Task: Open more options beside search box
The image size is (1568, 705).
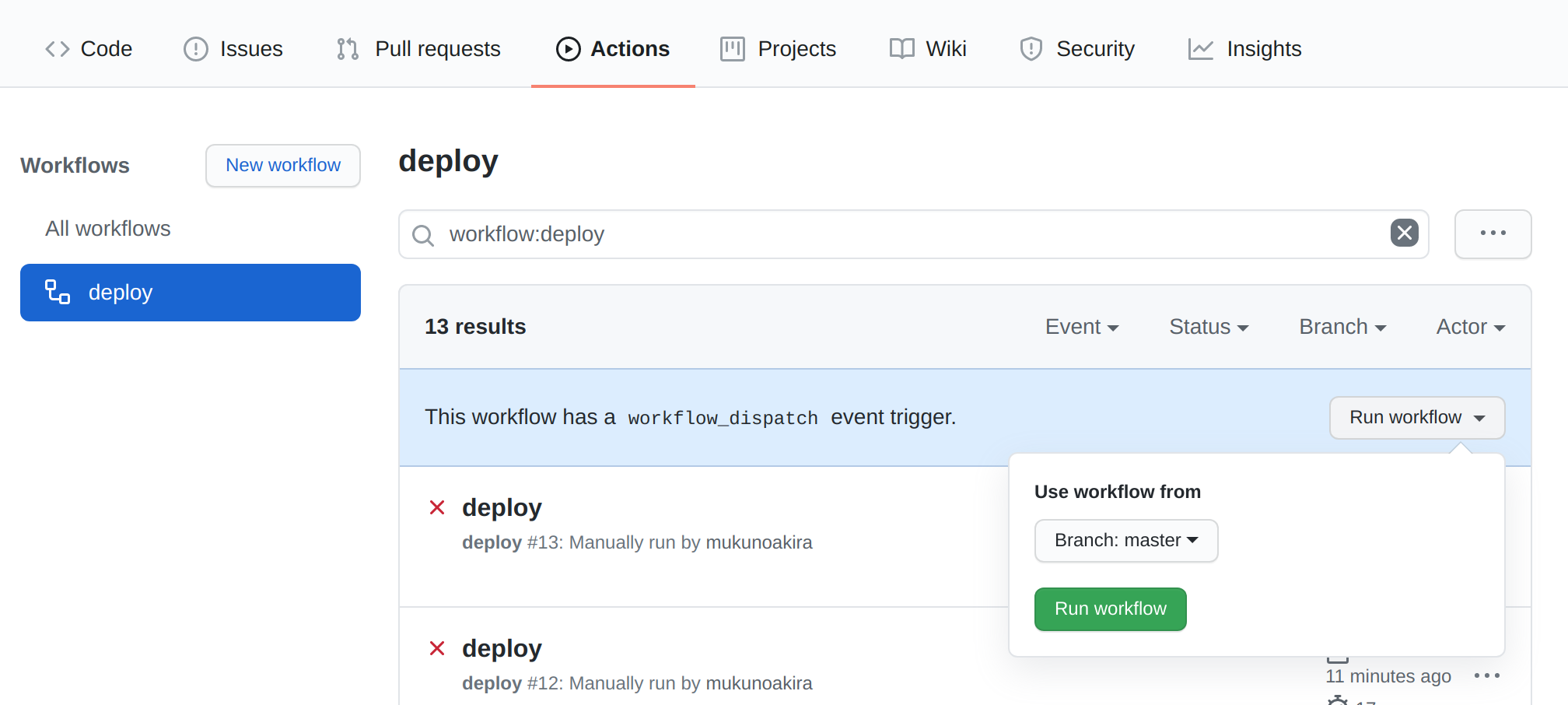Action: coord(1493,233)
